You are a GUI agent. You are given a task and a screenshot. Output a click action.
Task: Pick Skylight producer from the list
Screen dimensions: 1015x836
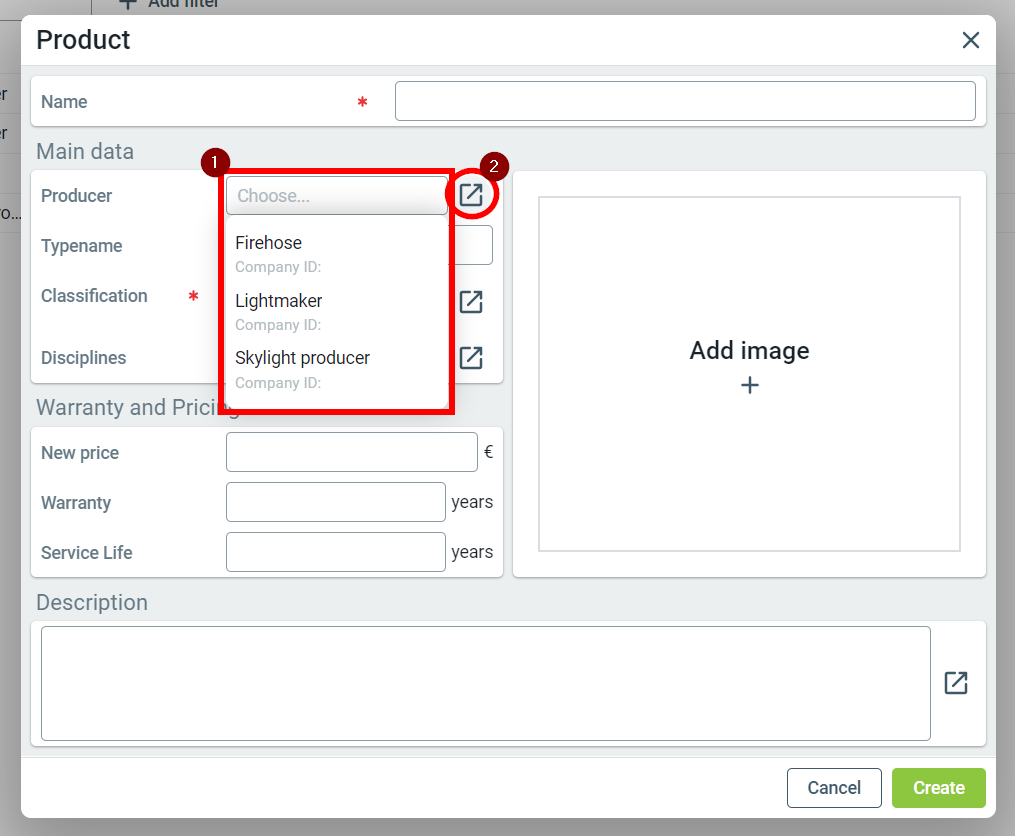point(303,358)
